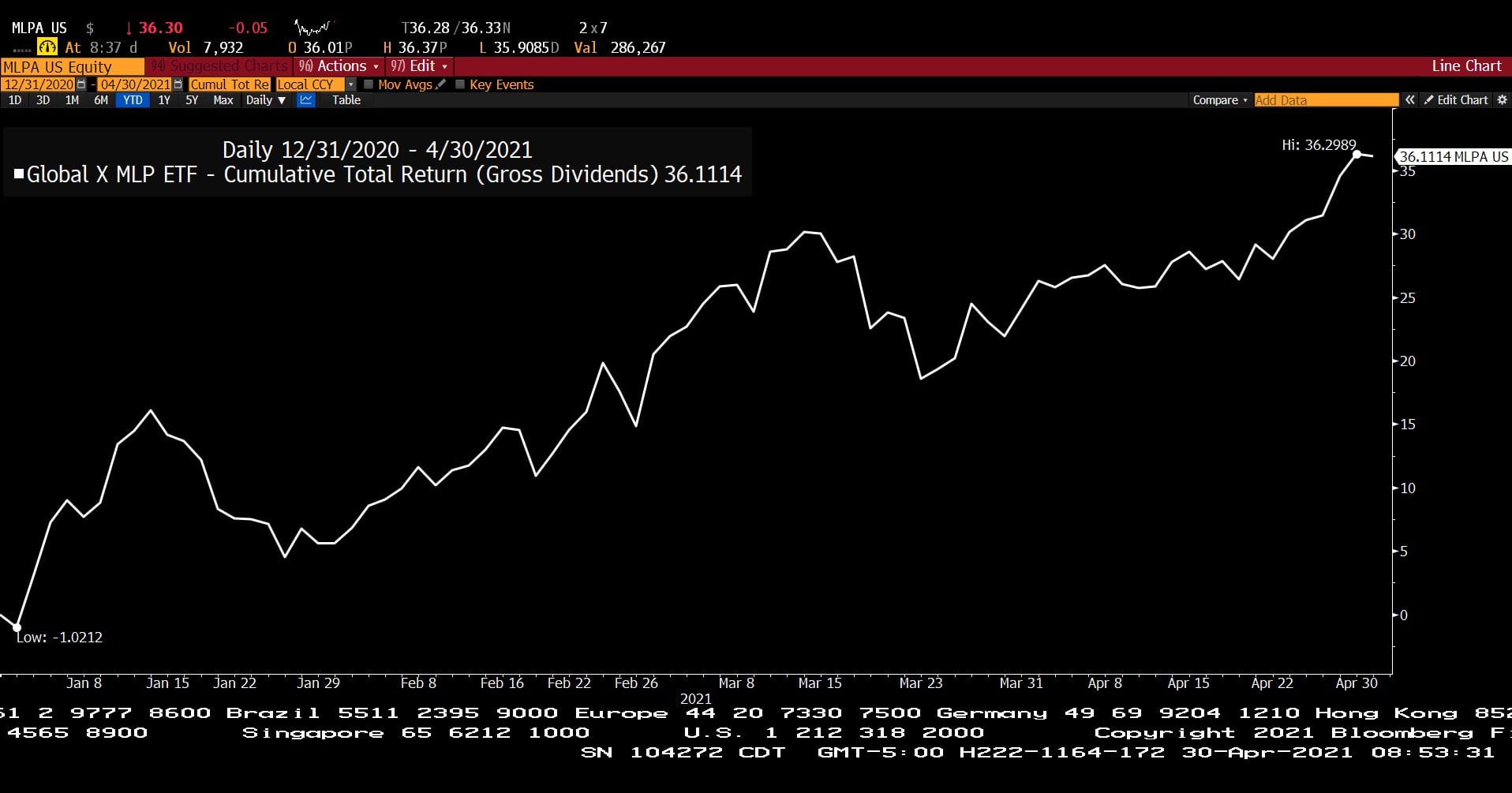Viewport: 1512px width, 793px height.
Task: Click the red down-arrow price indicator
Action: click(129, 28)
